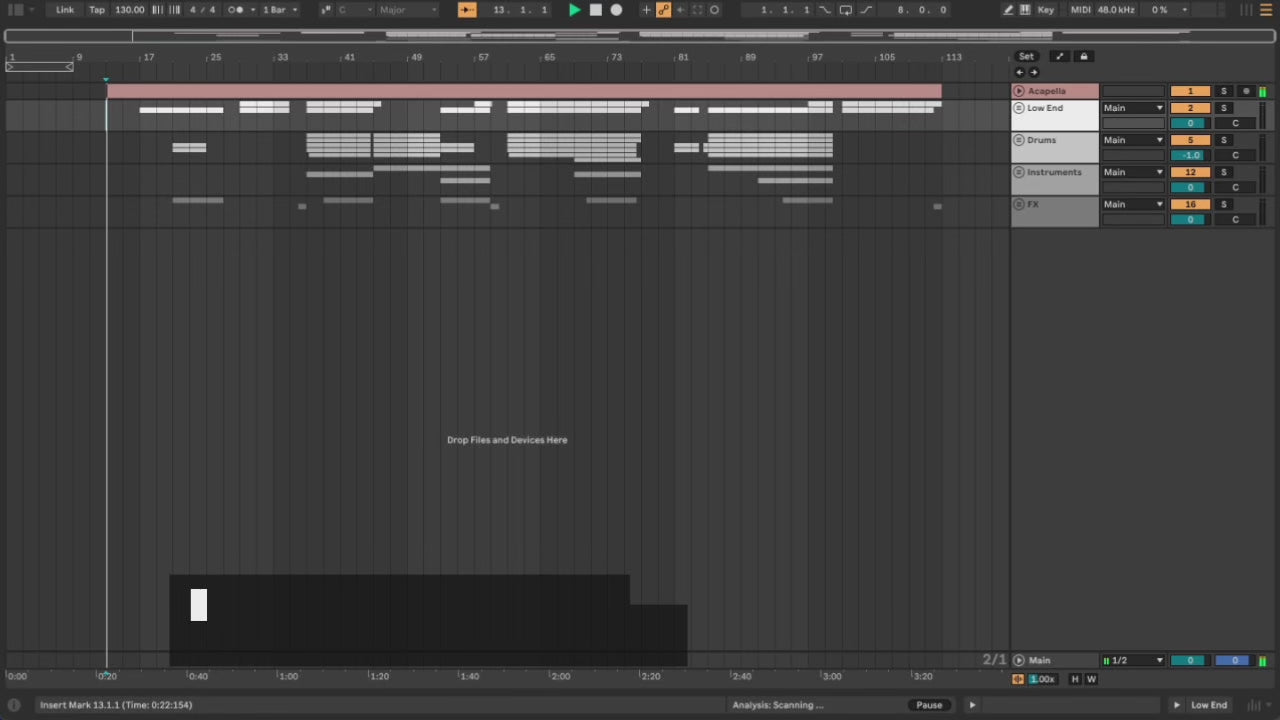Click the Arrangement Record circle button
This screenshot has width=1280, height=720.
(x=616, y=10)
